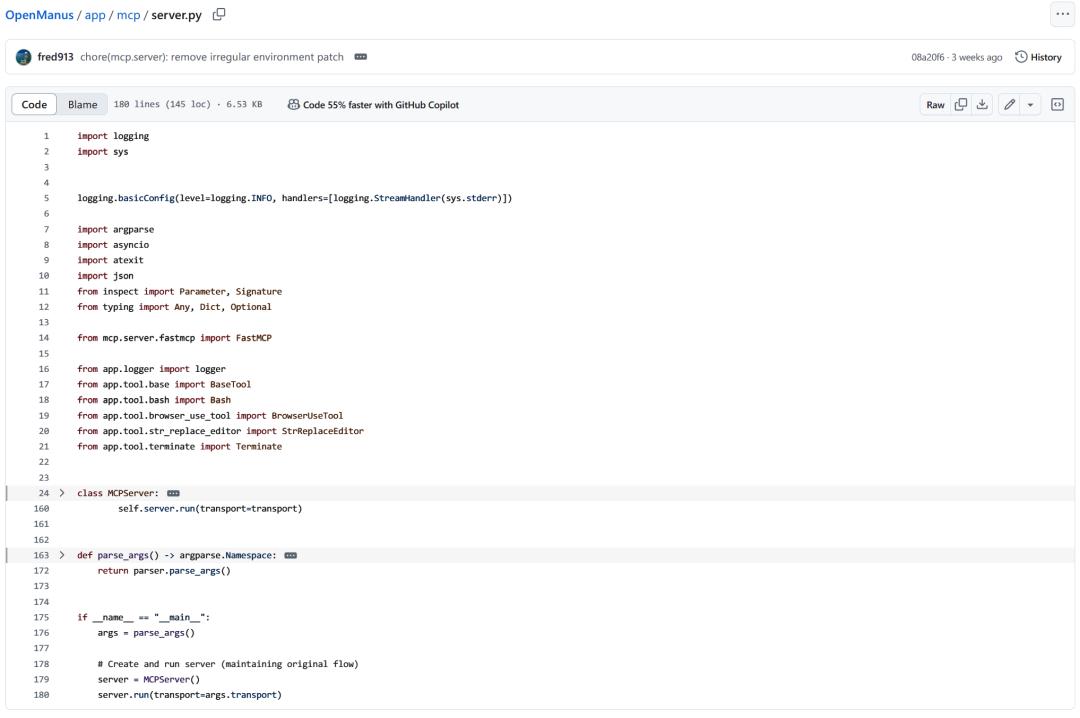Click the create and run server comment
Screen dimensions: 1080x718
tap(228, 664)
